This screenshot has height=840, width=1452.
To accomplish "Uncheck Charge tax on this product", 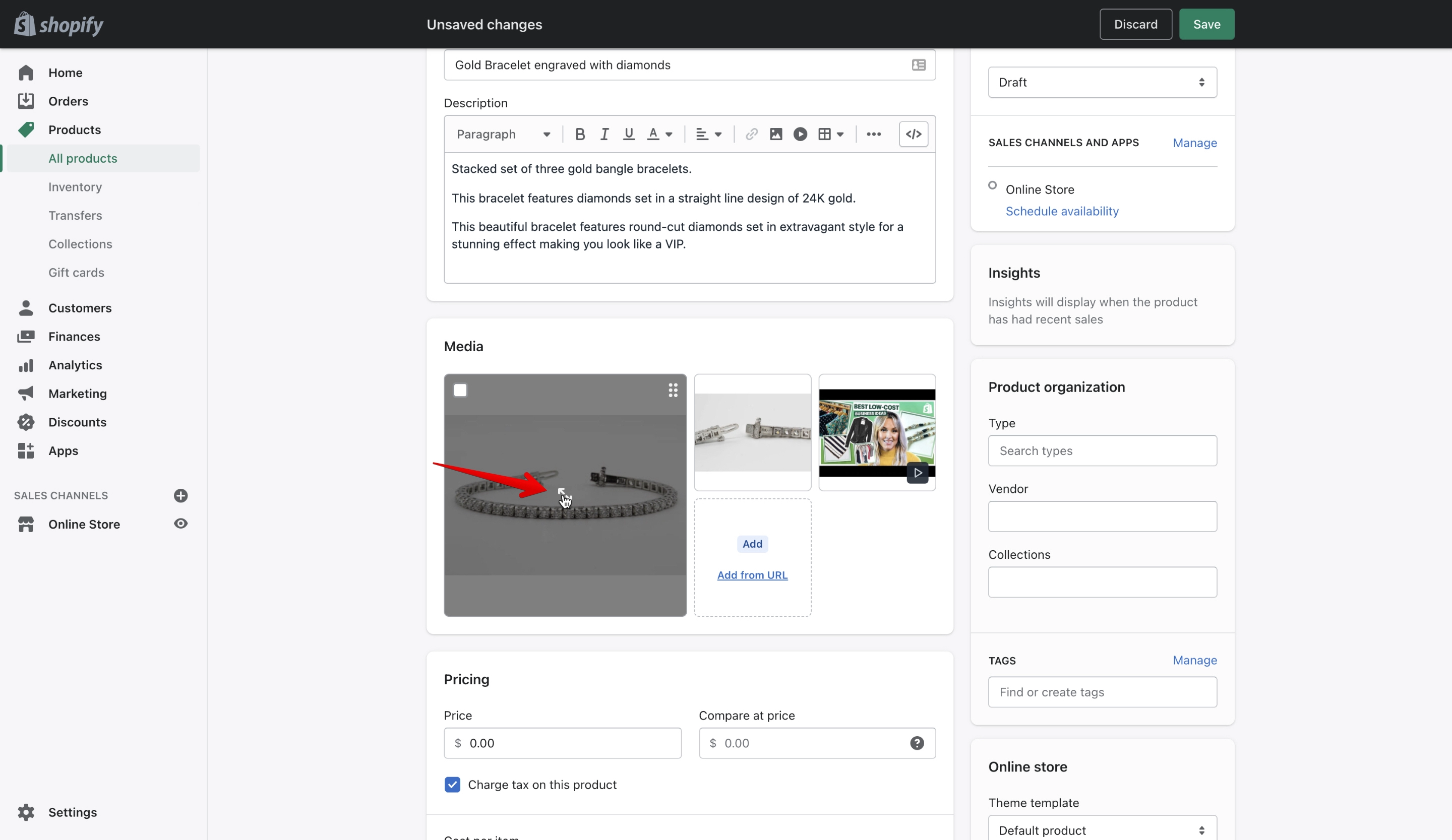I will tap(452, 785).
